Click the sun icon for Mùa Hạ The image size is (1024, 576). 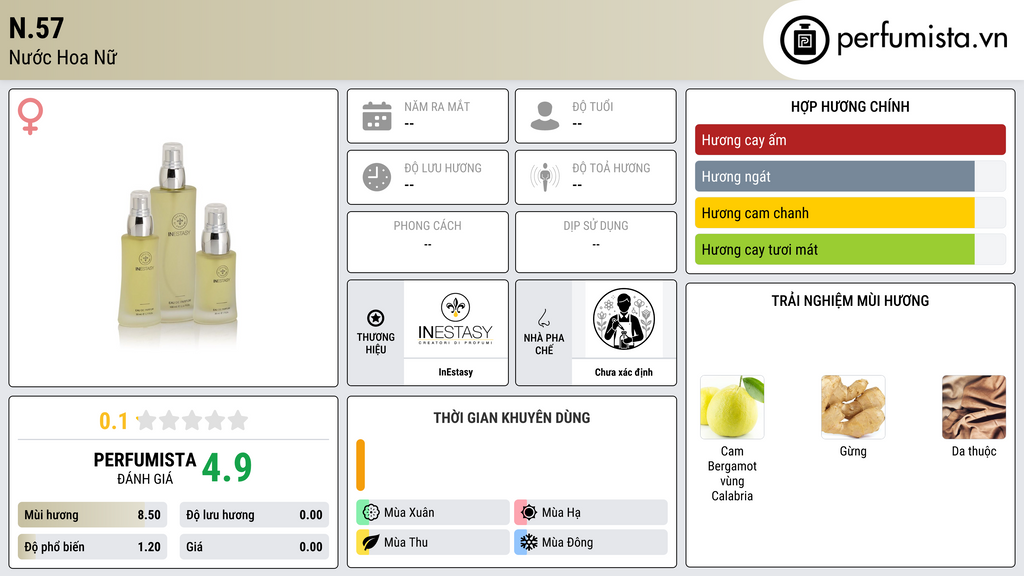point(529,513)
